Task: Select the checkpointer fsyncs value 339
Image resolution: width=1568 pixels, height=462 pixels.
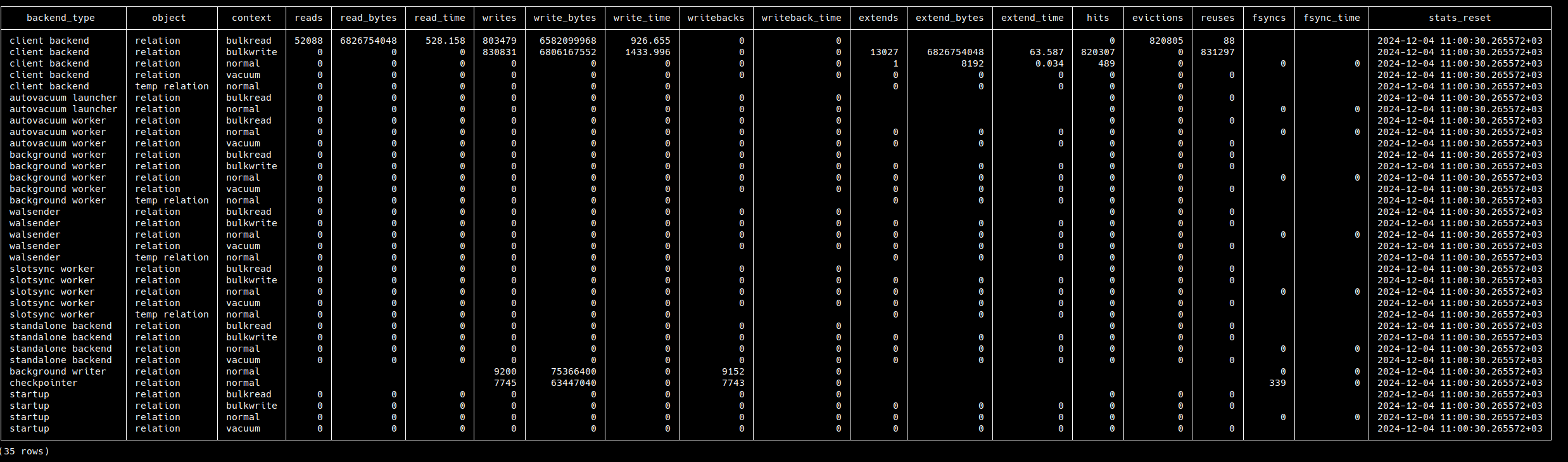Action: (1277, 383)
